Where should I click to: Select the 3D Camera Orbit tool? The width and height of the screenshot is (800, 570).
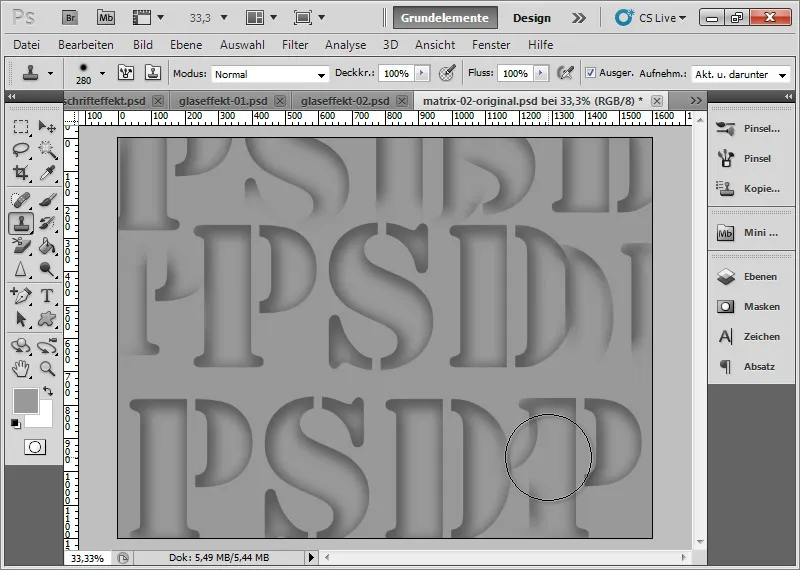point(47,345)
